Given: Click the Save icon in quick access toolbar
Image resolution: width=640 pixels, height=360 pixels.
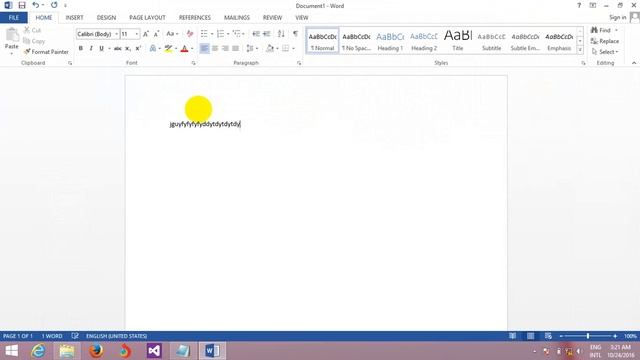Looking at the screenshot, I should click(22, 5).
